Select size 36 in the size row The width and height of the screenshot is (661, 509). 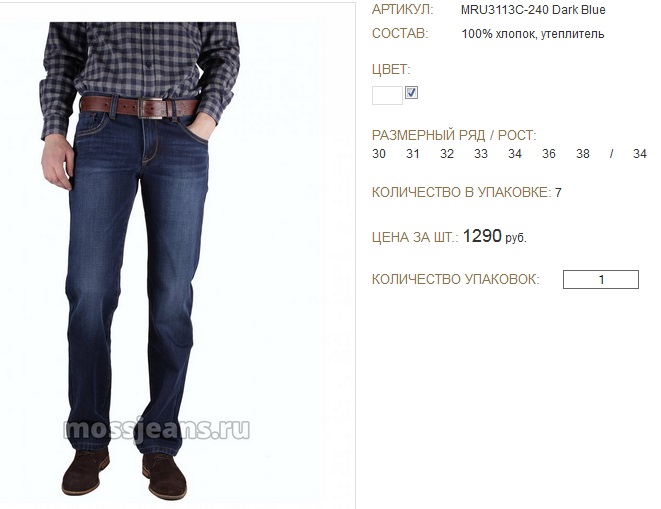548,154
